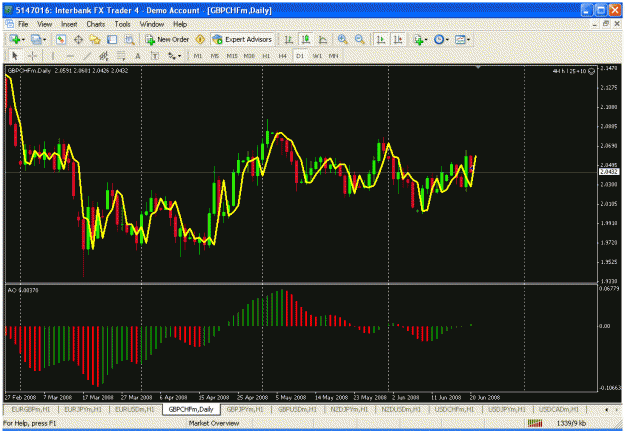Open the View menu
The image size is (625, 431).
pyautogui.click(x=45, y=24)
